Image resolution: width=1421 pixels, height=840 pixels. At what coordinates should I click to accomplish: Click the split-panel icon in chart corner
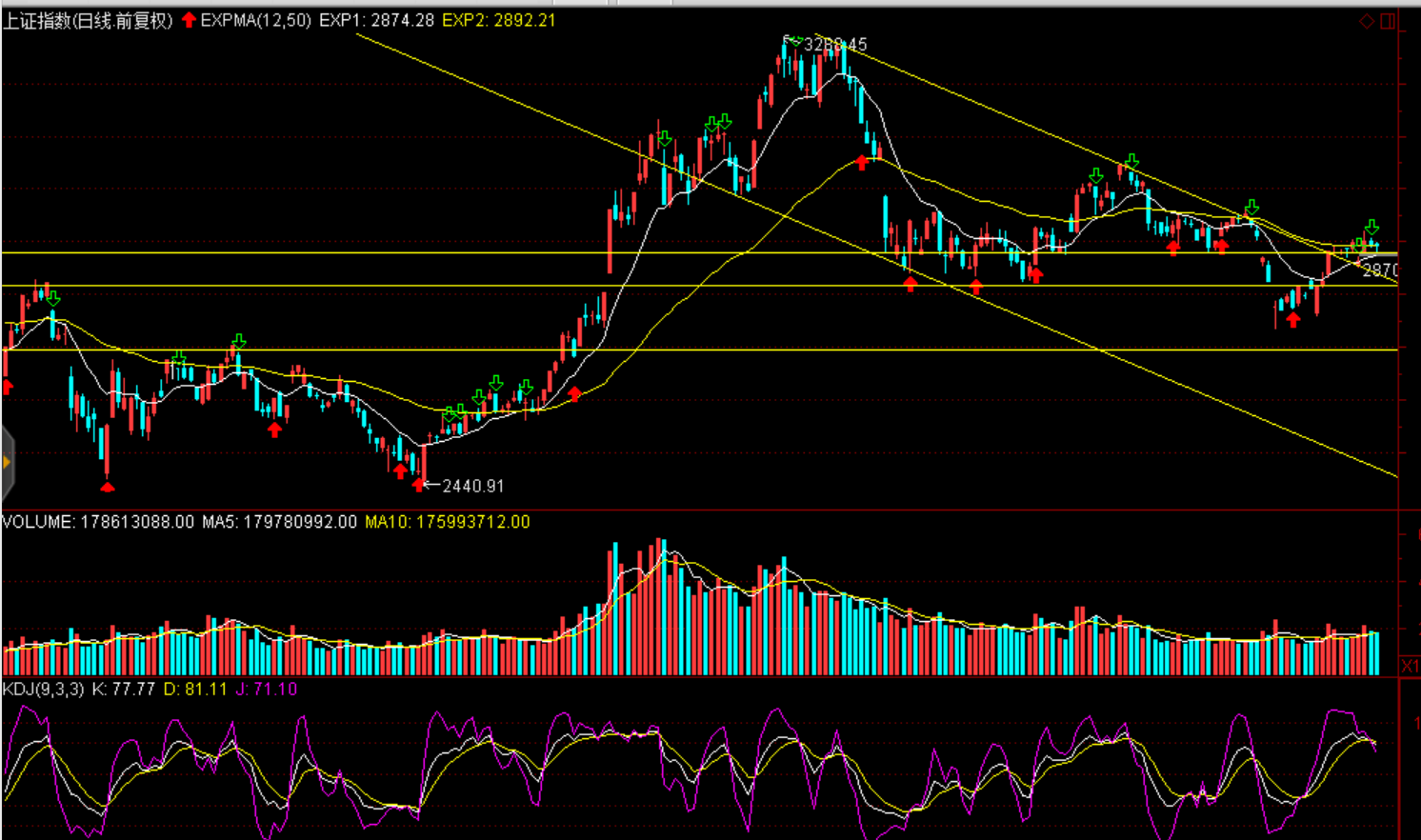click(1388, 21)
